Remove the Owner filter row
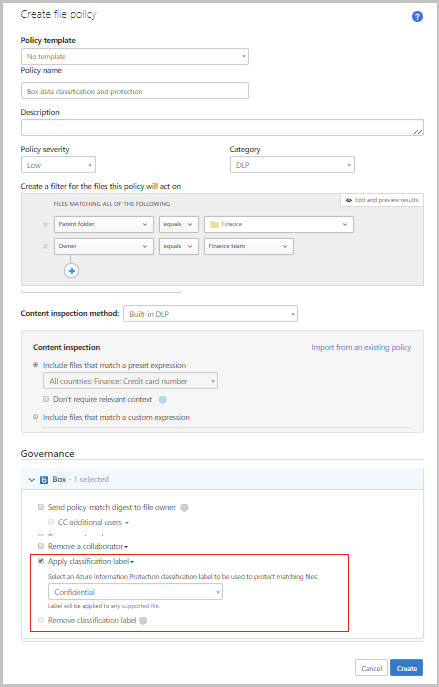This screenshot has width=439, height=687. click(45, 247)
